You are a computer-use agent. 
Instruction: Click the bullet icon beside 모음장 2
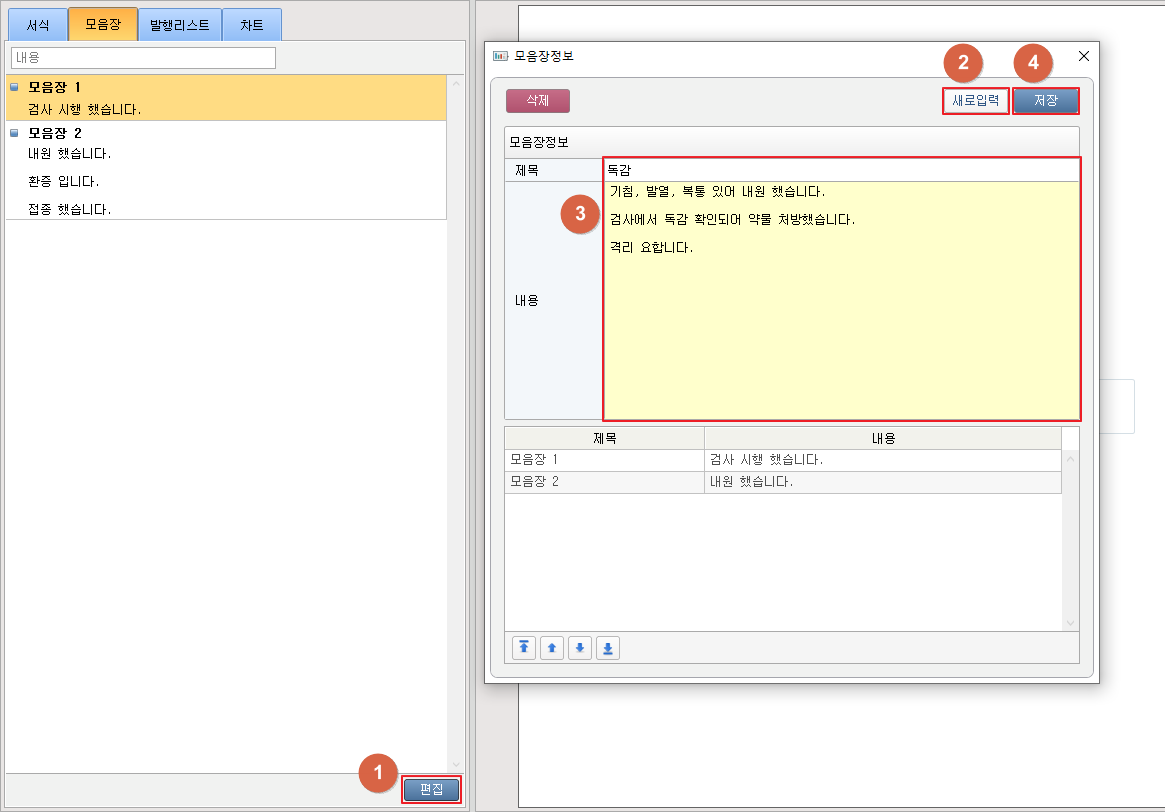click(14, 132)
